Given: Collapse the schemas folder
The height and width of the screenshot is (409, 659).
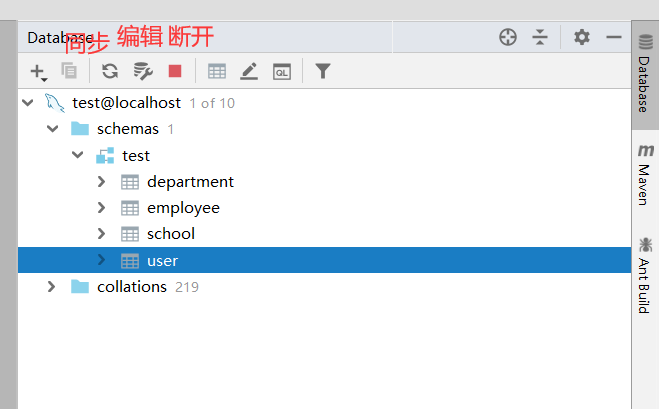Looking at the screenshot, I should [53, 129].
